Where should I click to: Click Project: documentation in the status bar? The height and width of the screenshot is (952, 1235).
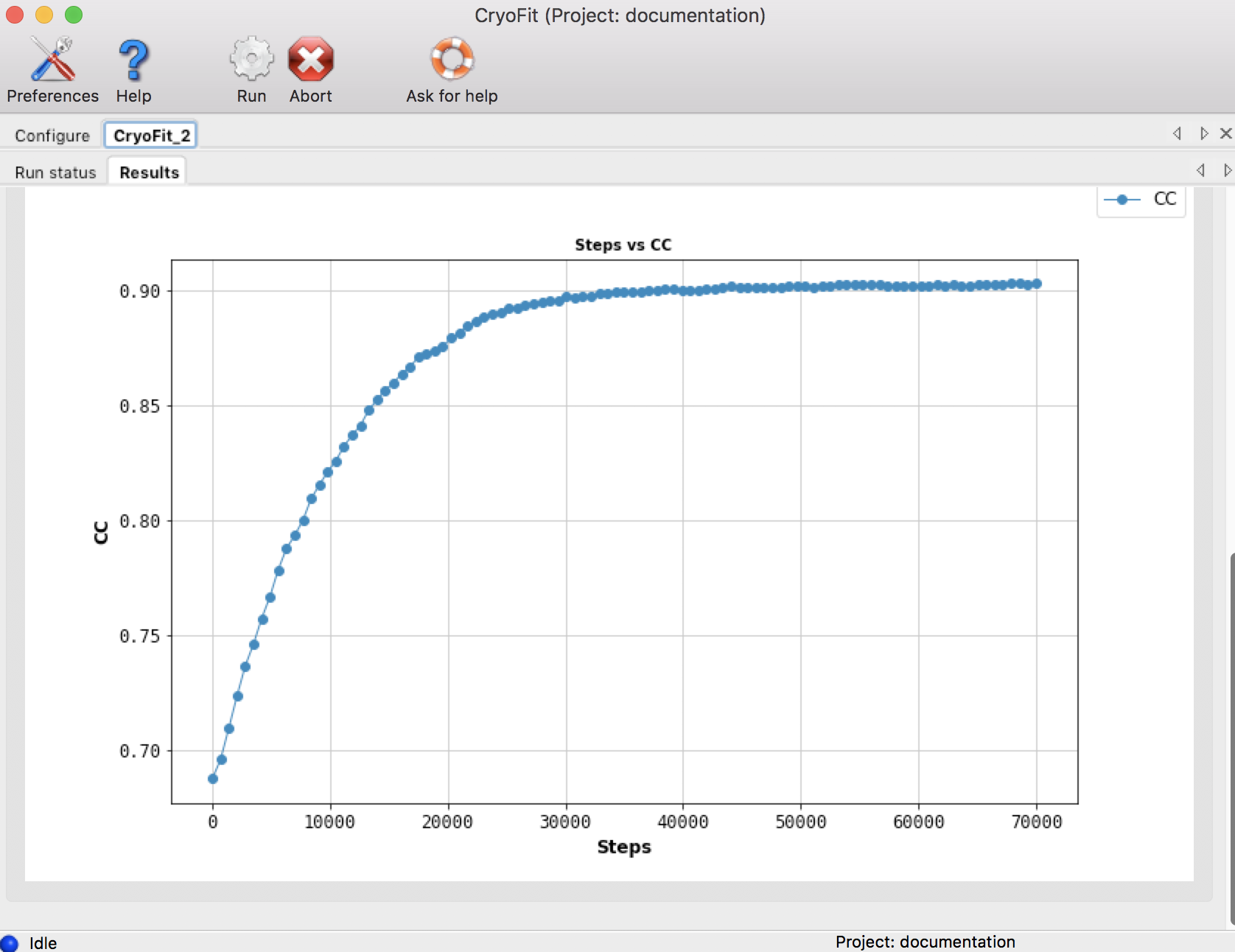tap(926, 942)
